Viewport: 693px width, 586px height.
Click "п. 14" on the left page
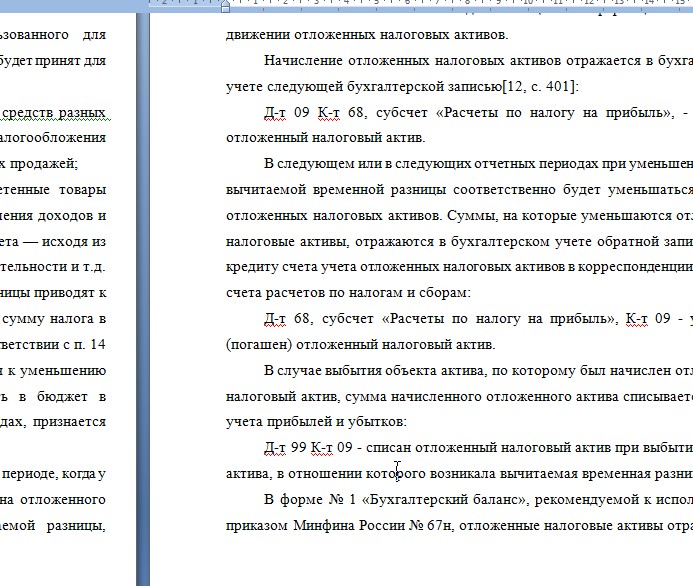[90, 344]
